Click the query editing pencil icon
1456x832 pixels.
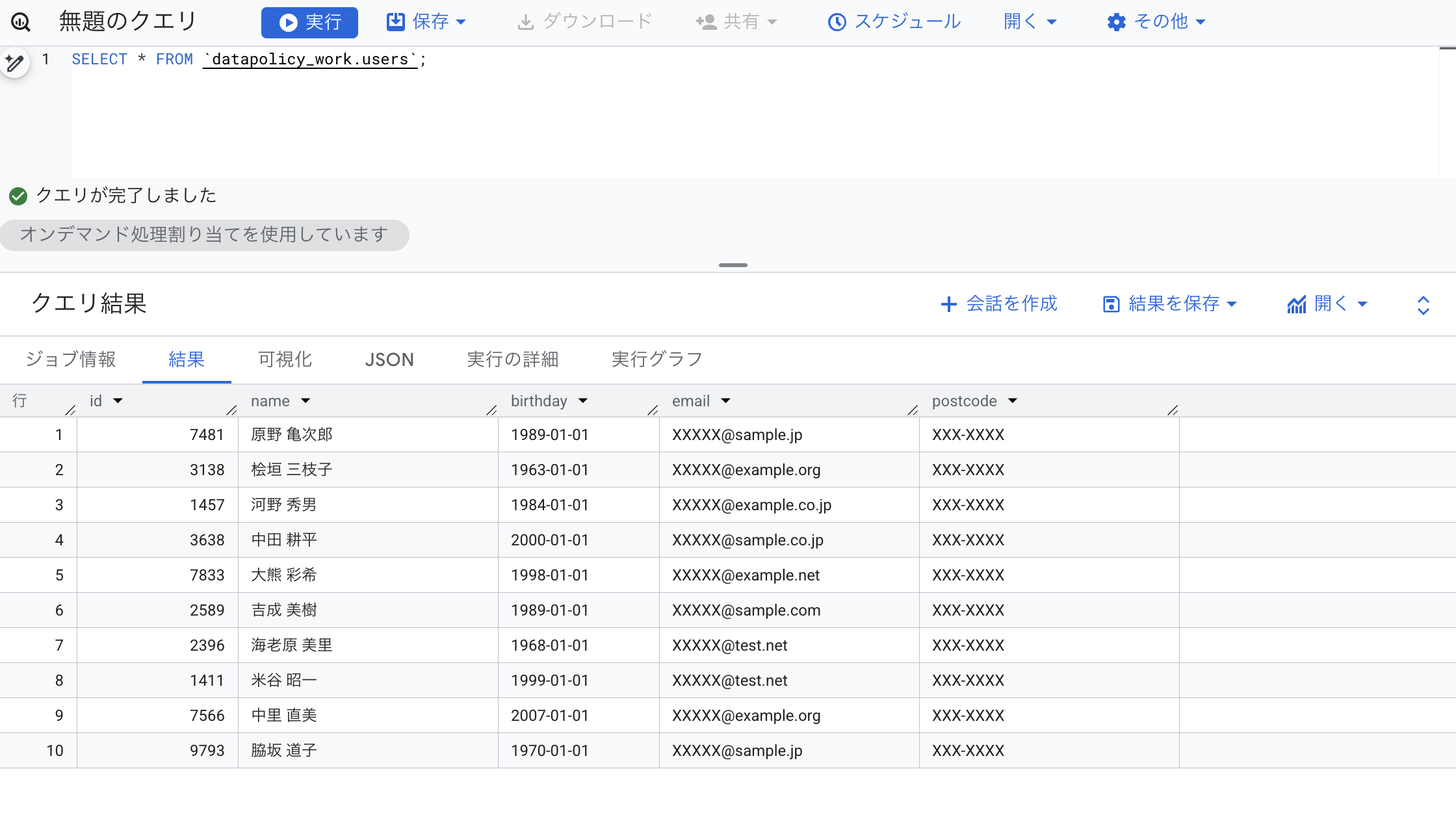click(14, 62)
